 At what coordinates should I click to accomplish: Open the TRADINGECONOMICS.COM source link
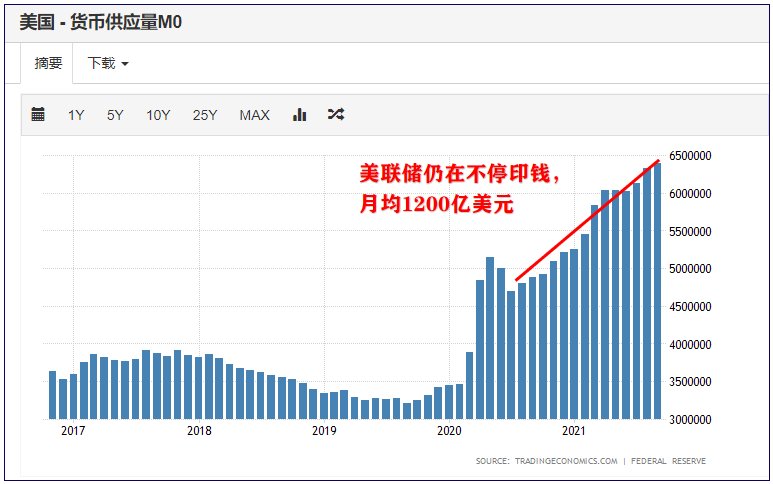point(566,461)
